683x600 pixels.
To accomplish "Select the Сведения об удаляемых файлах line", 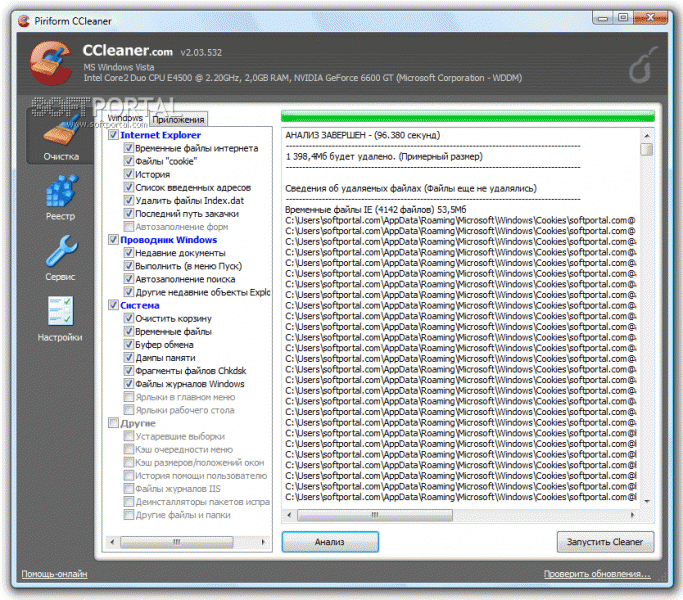I will click(x=411, y=188).
